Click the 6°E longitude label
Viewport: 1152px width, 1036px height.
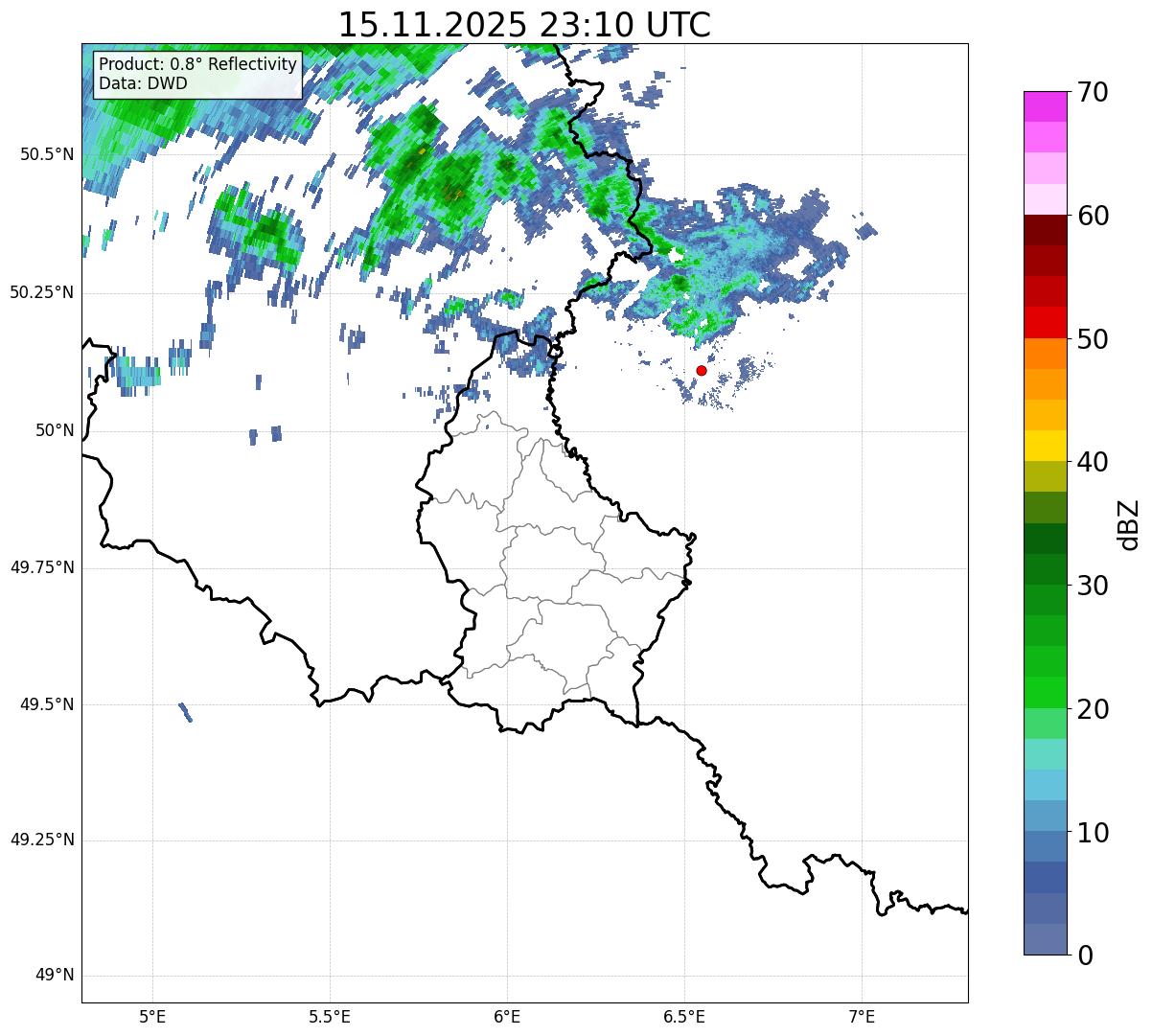point(507,1018)
